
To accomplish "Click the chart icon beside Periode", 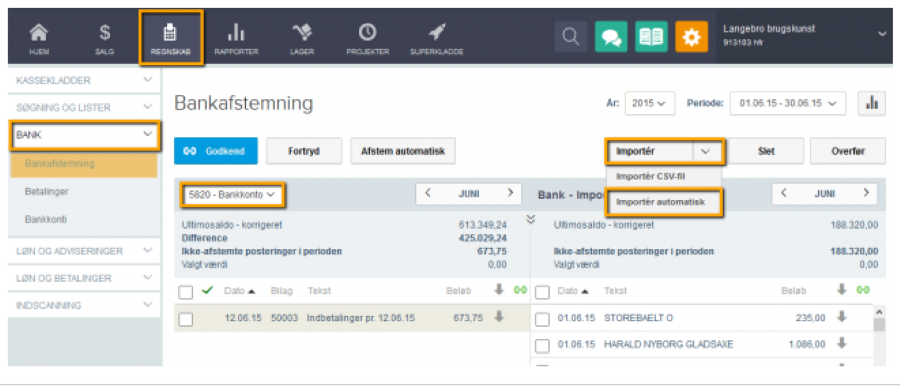I will 872,103.
